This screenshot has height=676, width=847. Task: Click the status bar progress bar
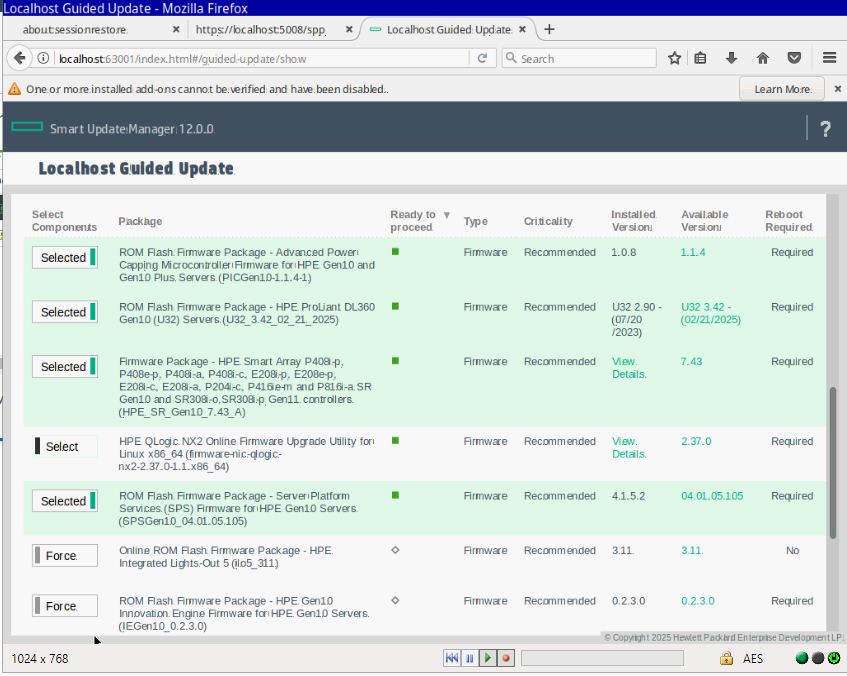click(x=602, y=658)
